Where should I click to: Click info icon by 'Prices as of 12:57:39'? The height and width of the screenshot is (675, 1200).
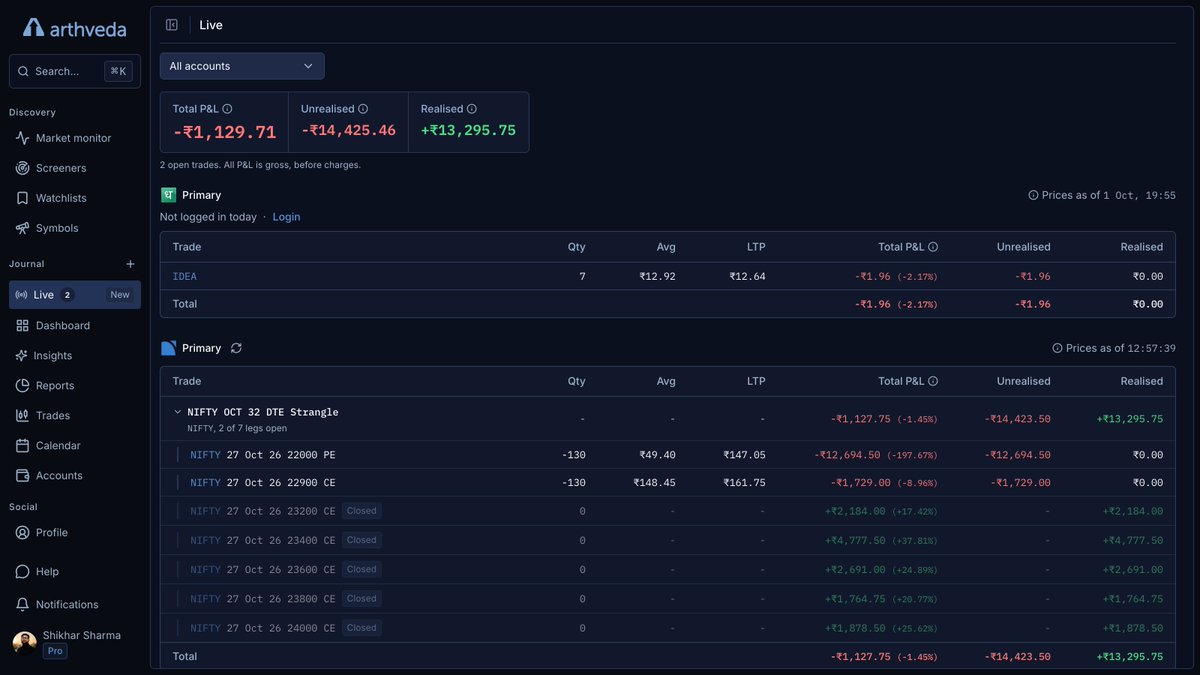(x=1057, y=348)
